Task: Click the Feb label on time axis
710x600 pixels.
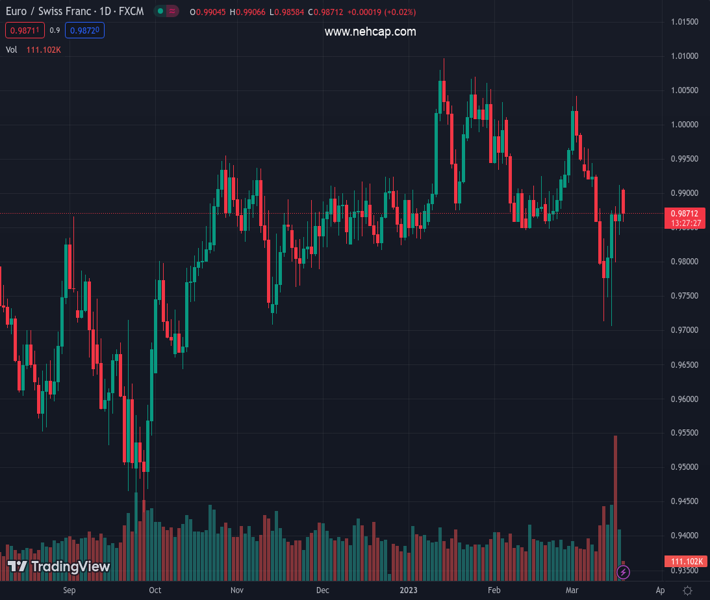Action: [x=493, y=591]
